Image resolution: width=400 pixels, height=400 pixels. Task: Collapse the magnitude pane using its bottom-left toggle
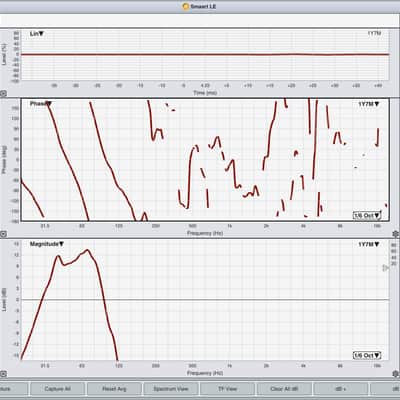[3, 374]
